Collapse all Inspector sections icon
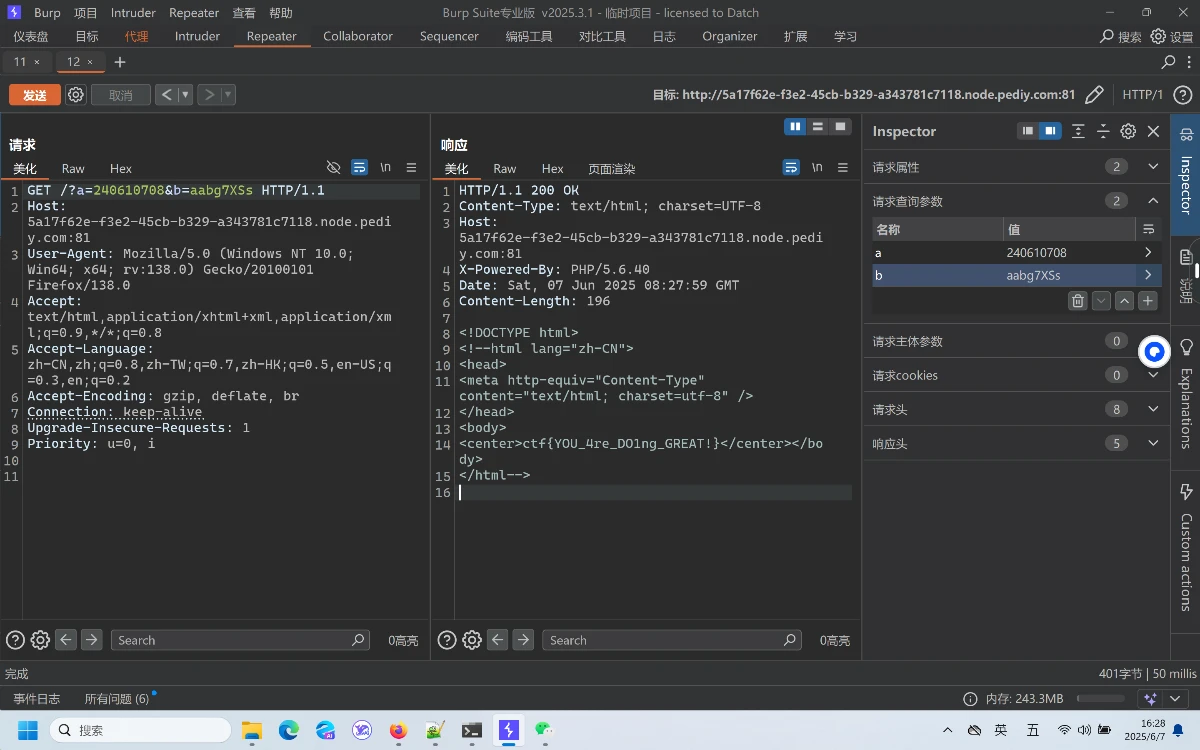The width and height of the screenshot is (1200, 750). tap(1103, 131)
